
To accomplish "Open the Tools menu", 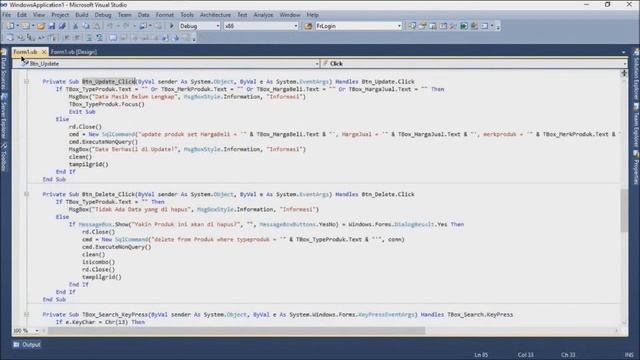I will 187,15.
